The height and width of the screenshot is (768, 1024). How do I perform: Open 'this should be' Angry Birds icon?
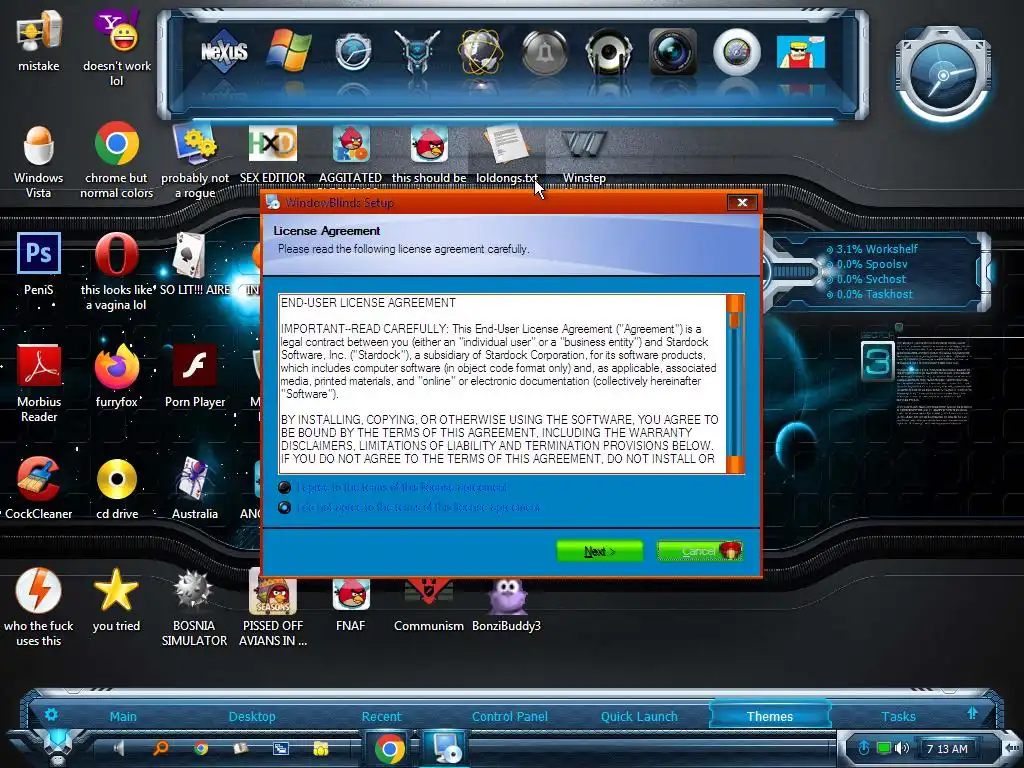pos(429,154)
